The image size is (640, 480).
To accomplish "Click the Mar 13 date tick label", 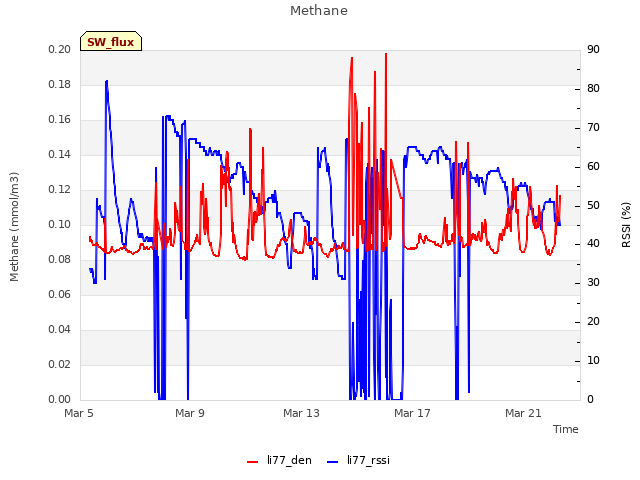I will [x=301, y=413].
